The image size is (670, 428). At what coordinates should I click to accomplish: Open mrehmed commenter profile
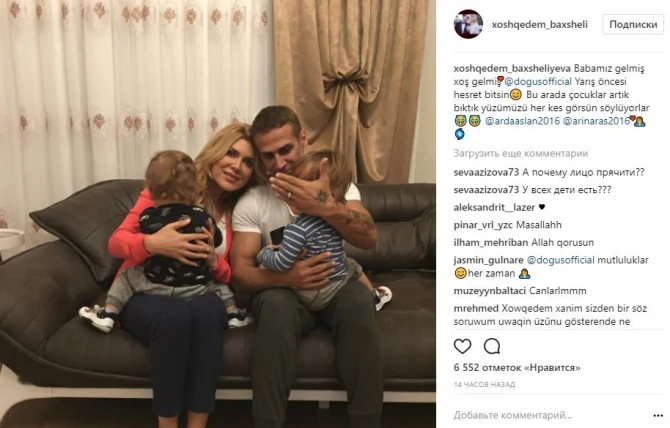(x=476, y=308)
